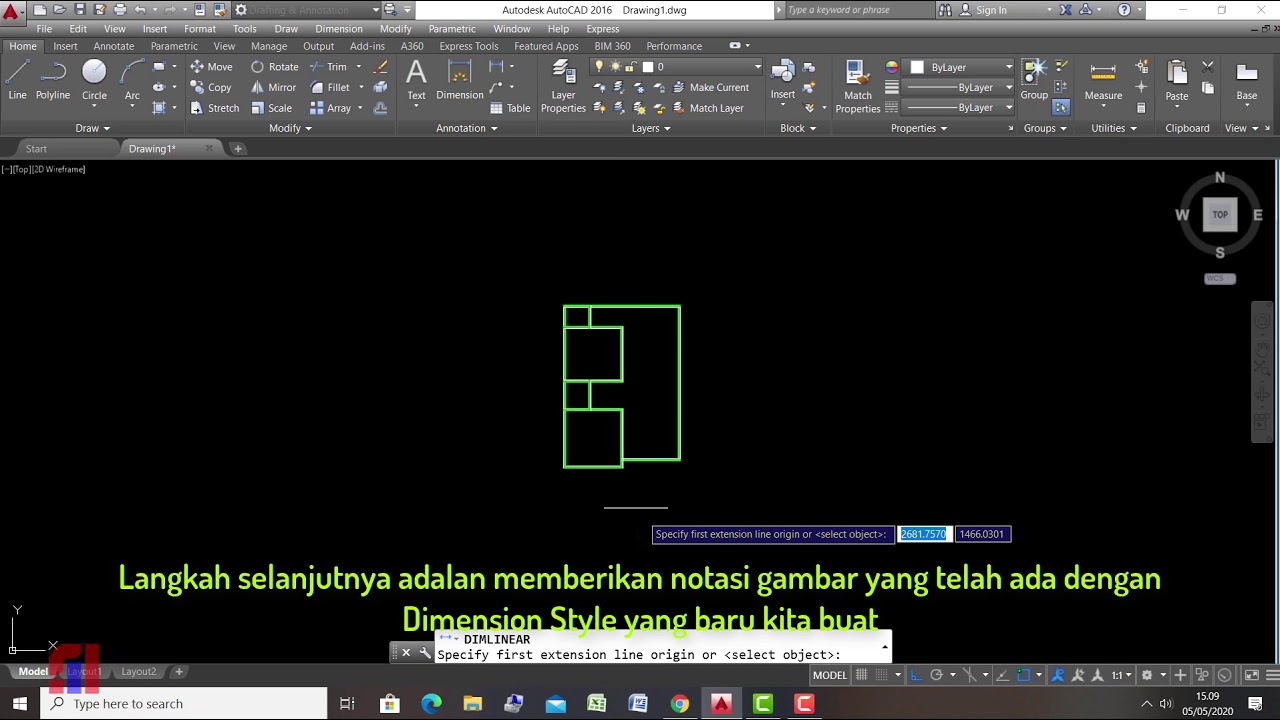This screenshot has width=1280, height=720.
Task: Click the Match Layer button
Action: [707, 108]
